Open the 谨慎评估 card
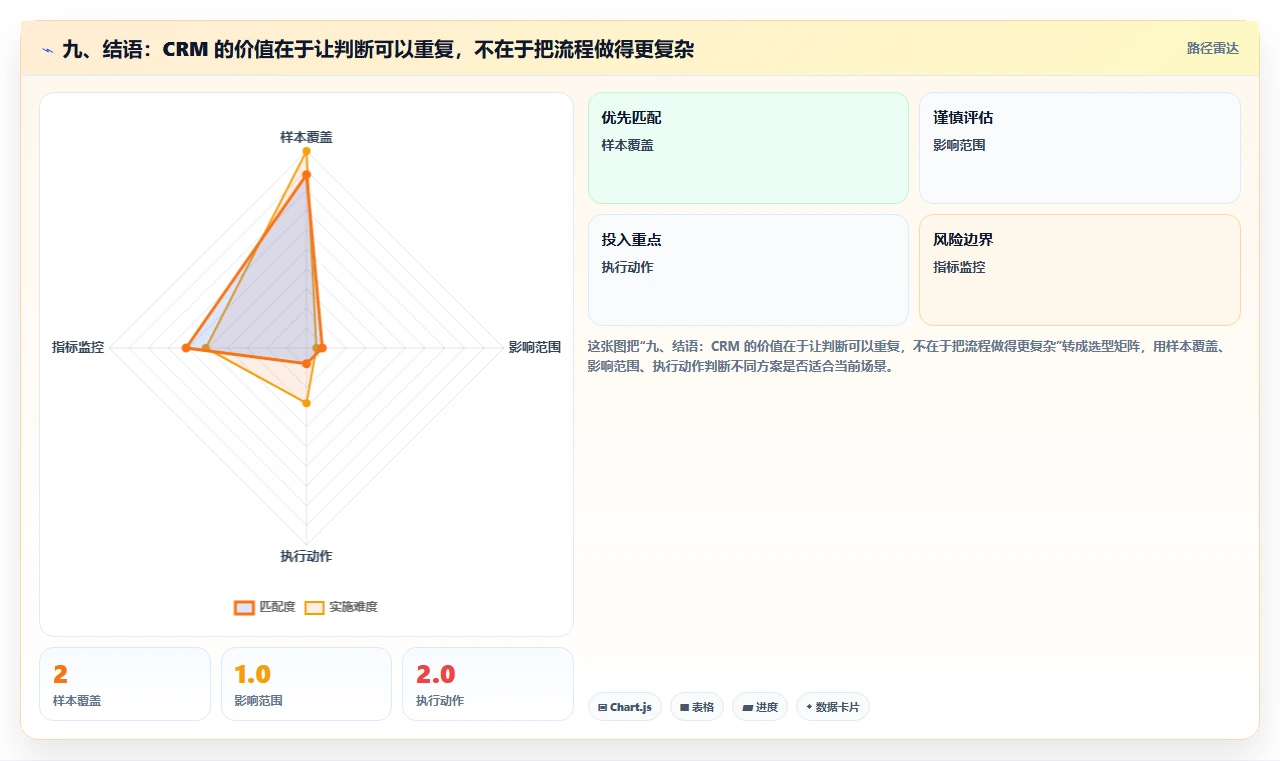 pos(1080,148)
